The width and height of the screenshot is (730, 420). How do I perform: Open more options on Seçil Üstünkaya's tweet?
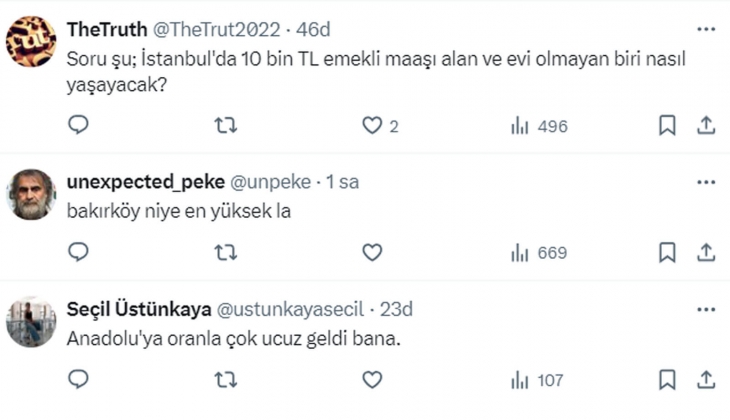click(706, 309)
